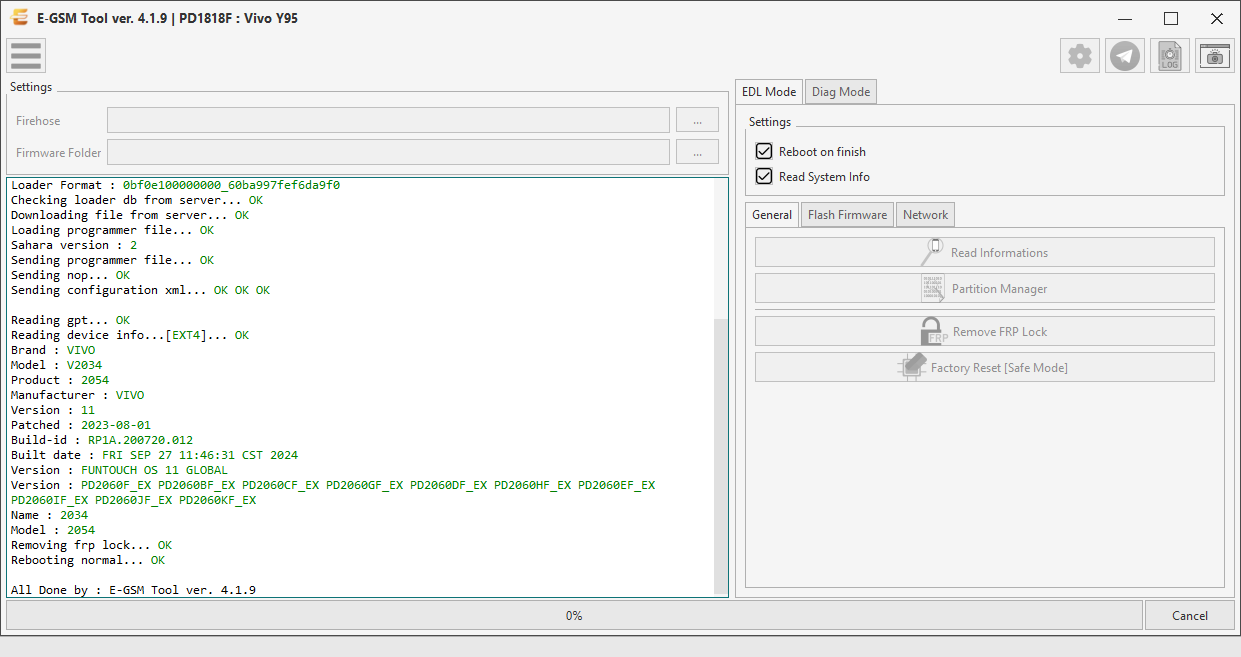Click the 'Version : 11' log line
The height and width of the screenshot is (657, 1241).
[53, 410]
